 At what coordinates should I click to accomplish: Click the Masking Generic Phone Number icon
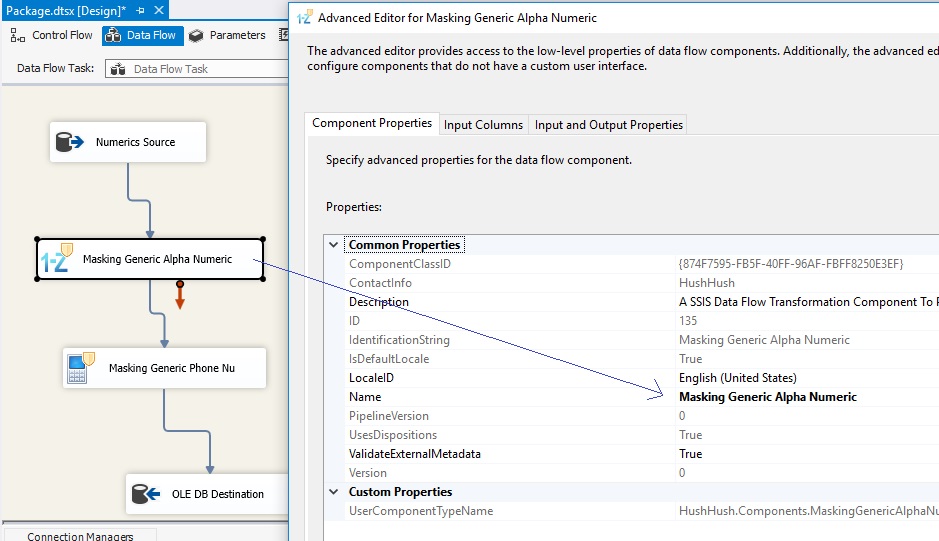tap(81, 367)
